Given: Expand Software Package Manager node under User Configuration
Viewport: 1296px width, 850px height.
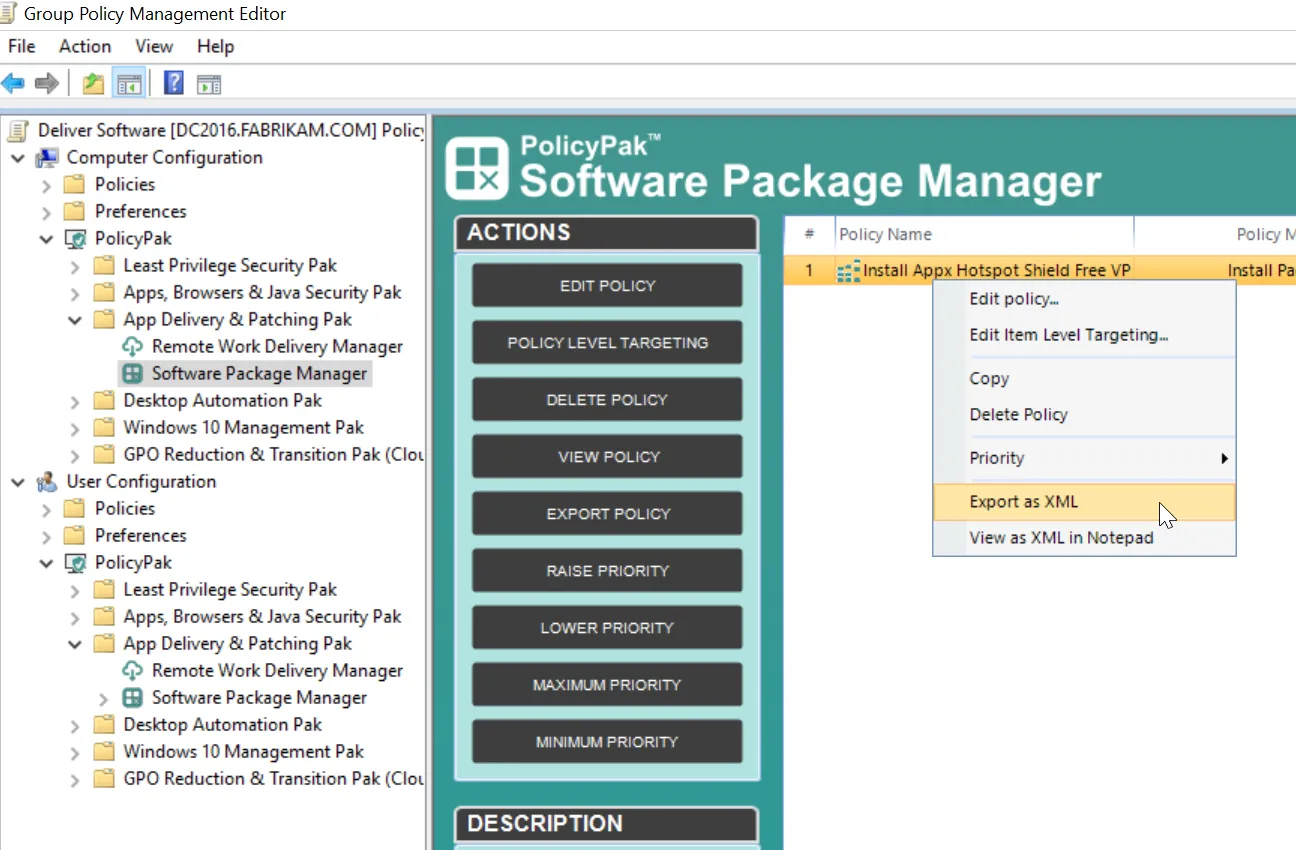Looking at the screenshot, I should [104, 698].
